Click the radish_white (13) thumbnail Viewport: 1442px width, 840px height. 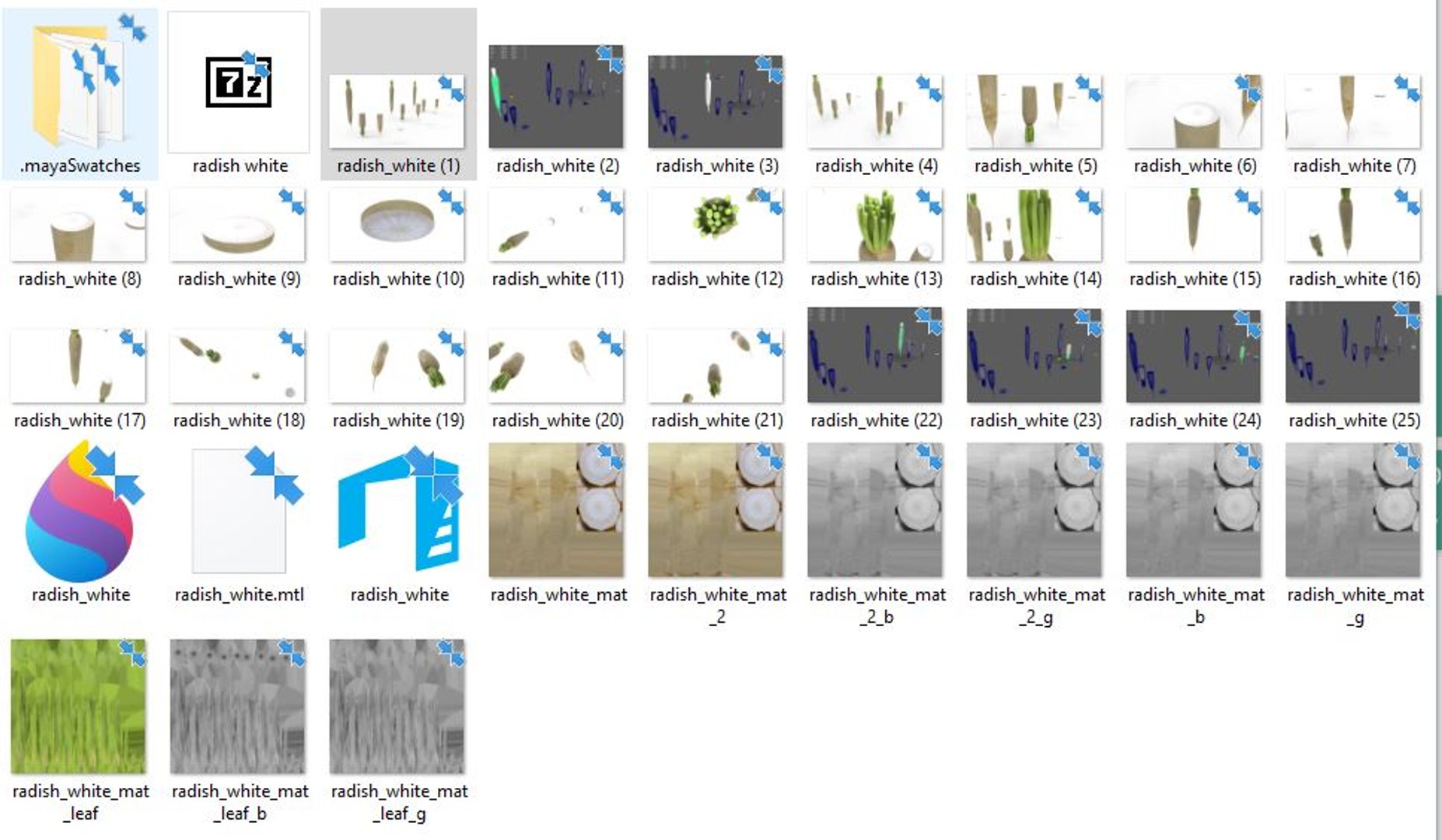pos(875,225)
